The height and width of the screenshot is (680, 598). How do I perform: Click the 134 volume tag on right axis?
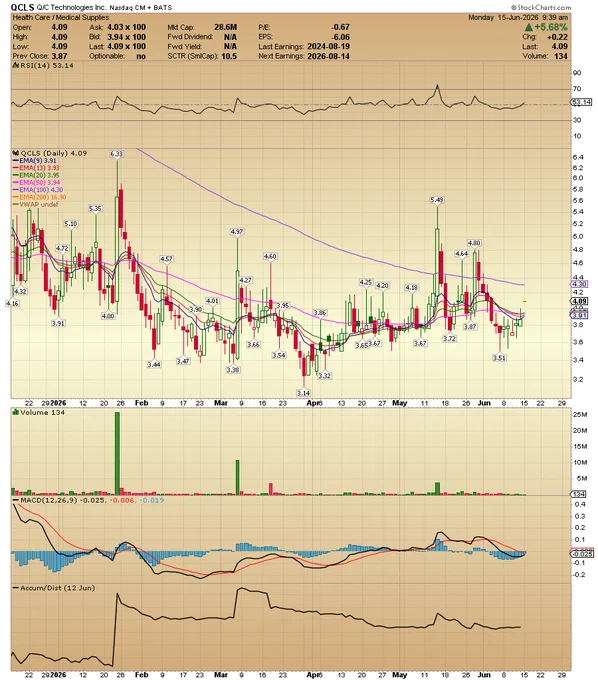tap(579, 494)
